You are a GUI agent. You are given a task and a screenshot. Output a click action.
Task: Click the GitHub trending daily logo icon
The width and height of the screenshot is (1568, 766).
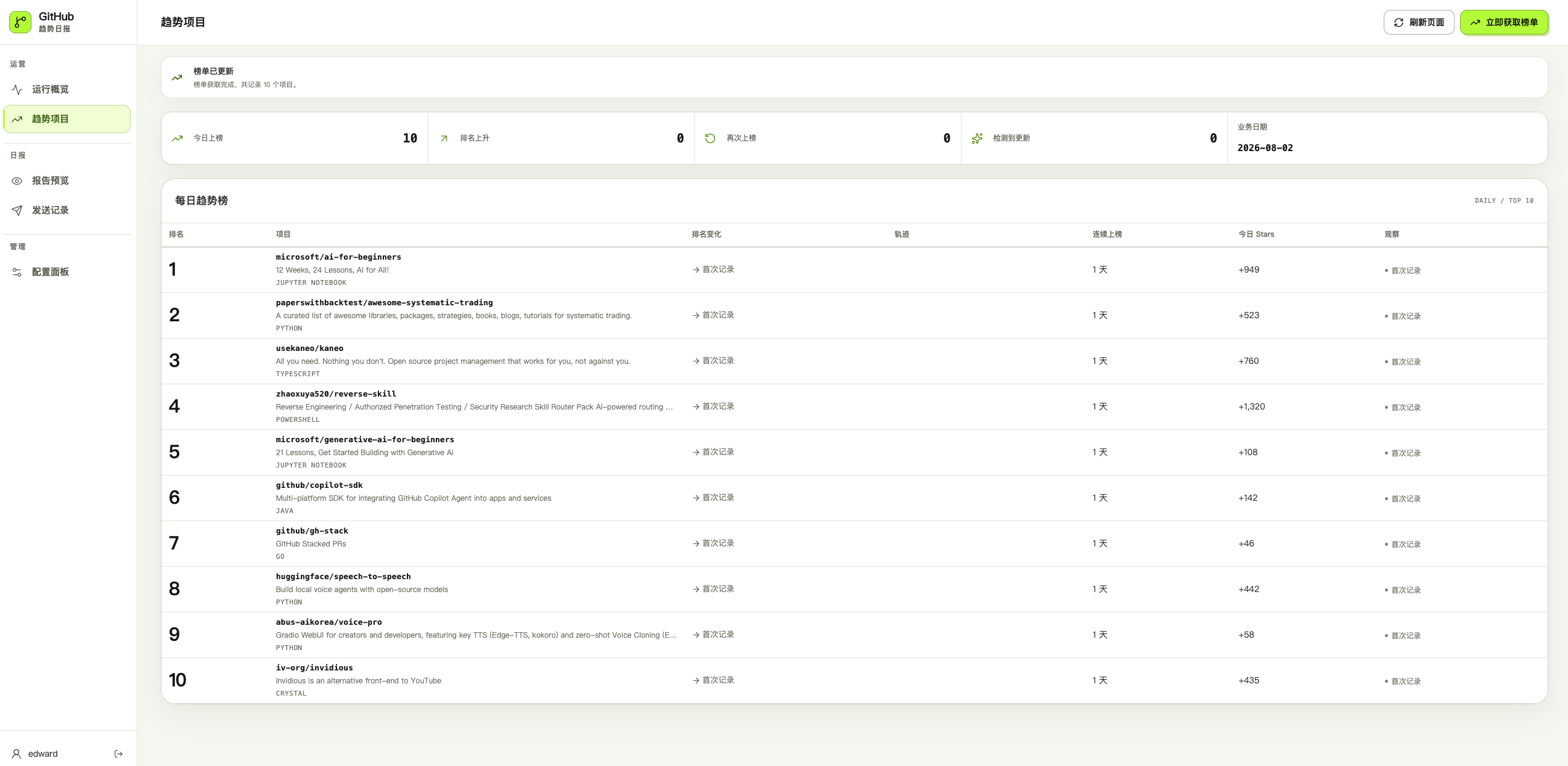[x=20, y=22]
